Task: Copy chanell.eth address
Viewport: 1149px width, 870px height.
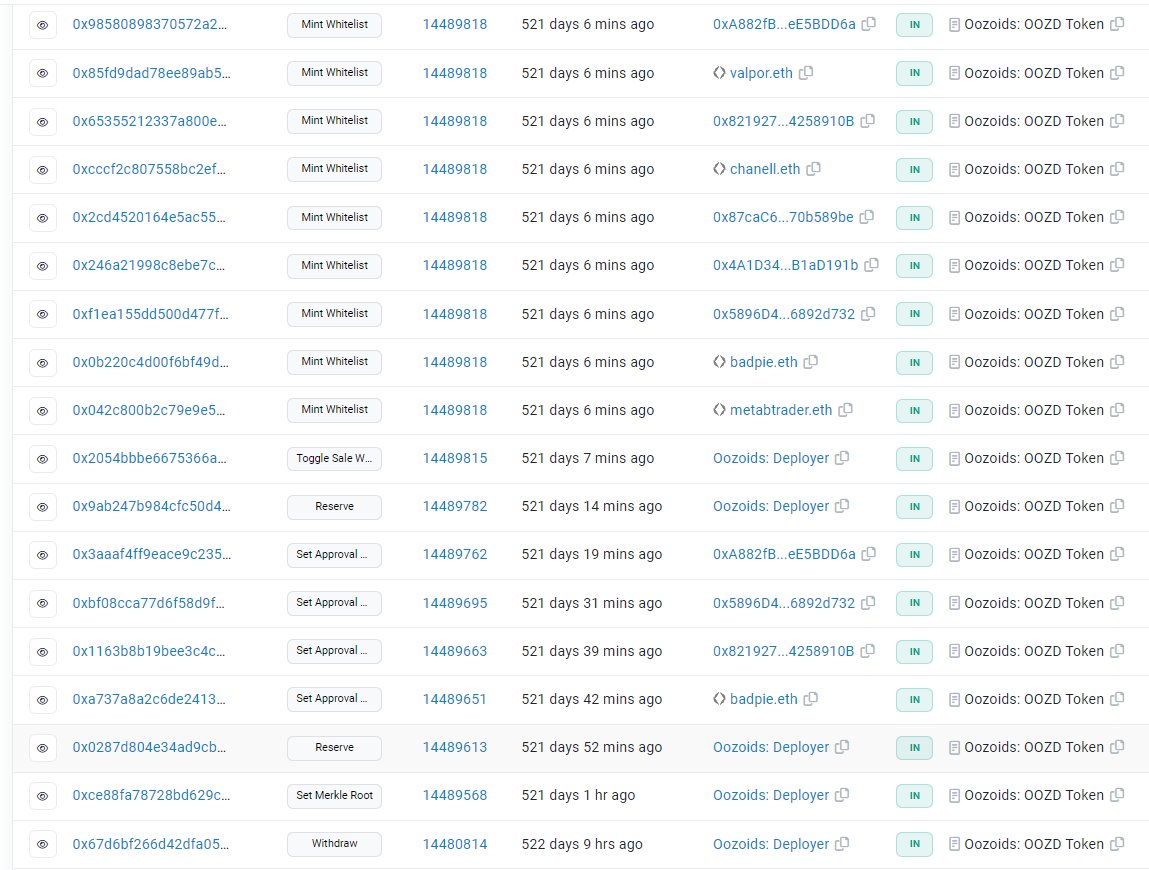Action: coord(813,169)
